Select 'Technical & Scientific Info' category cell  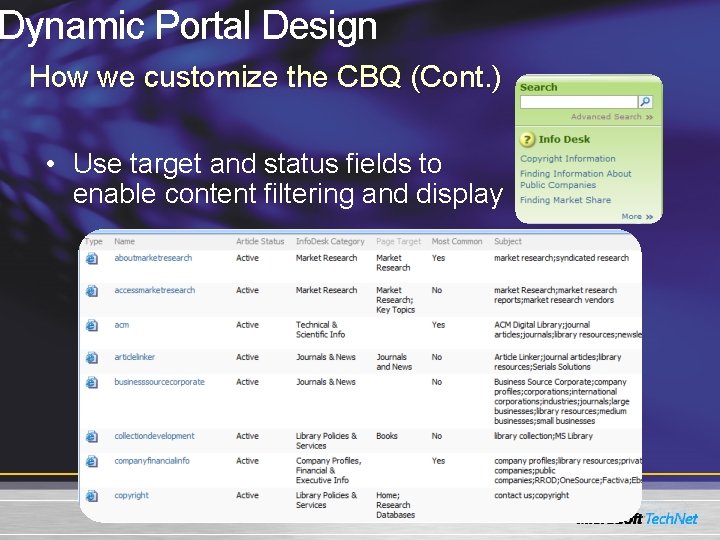click(x=321, y=330)
